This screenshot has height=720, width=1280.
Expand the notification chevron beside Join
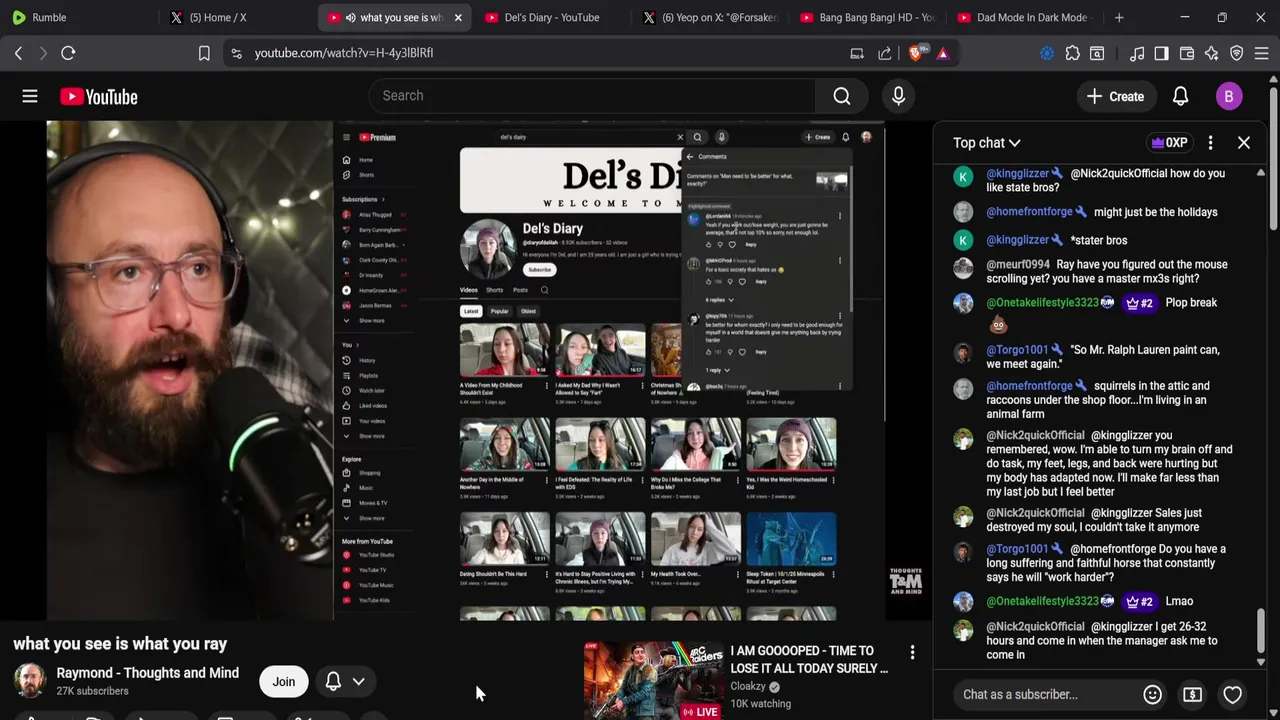[x=358, y=681]
